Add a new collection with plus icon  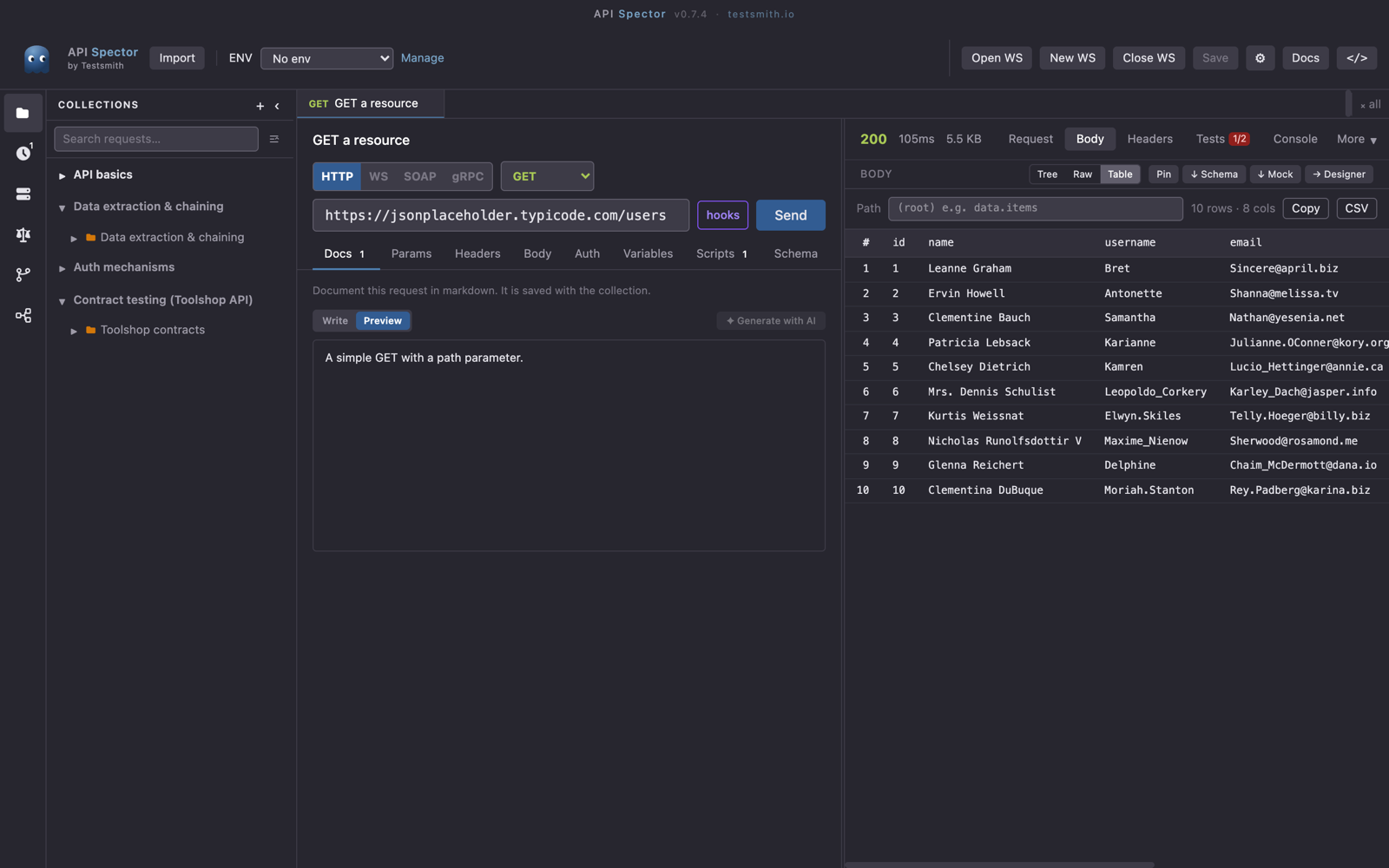[260, 106]
